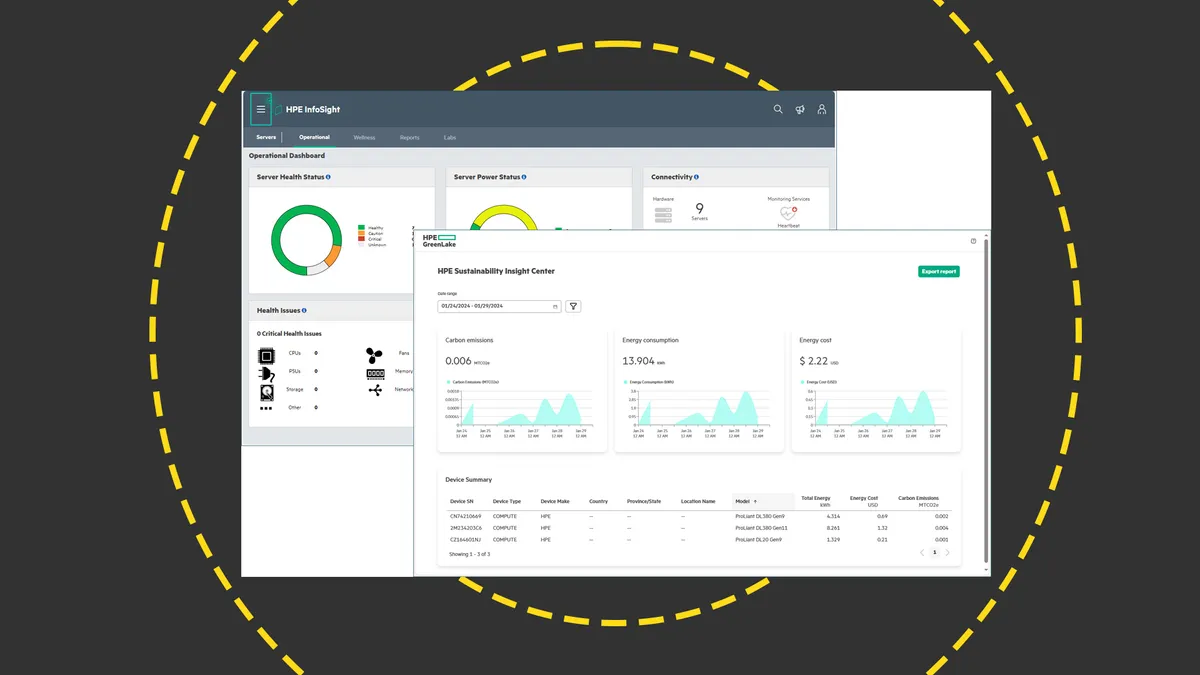Click info icon next to Server Health Status
The height and width of the screenshot is (675, 1200).
coord(328,177)
